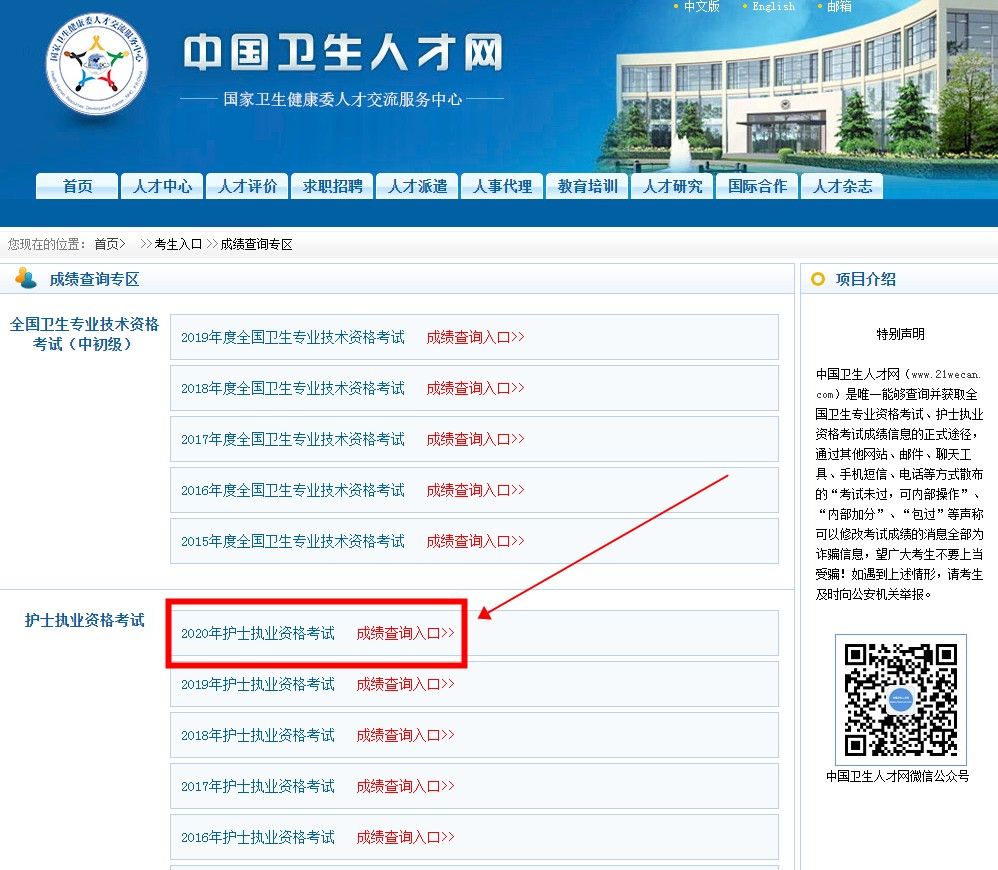Open the 邮箱 link at top
The height and width of the screenshot is (870, 998).
click(x=839, y=6)
